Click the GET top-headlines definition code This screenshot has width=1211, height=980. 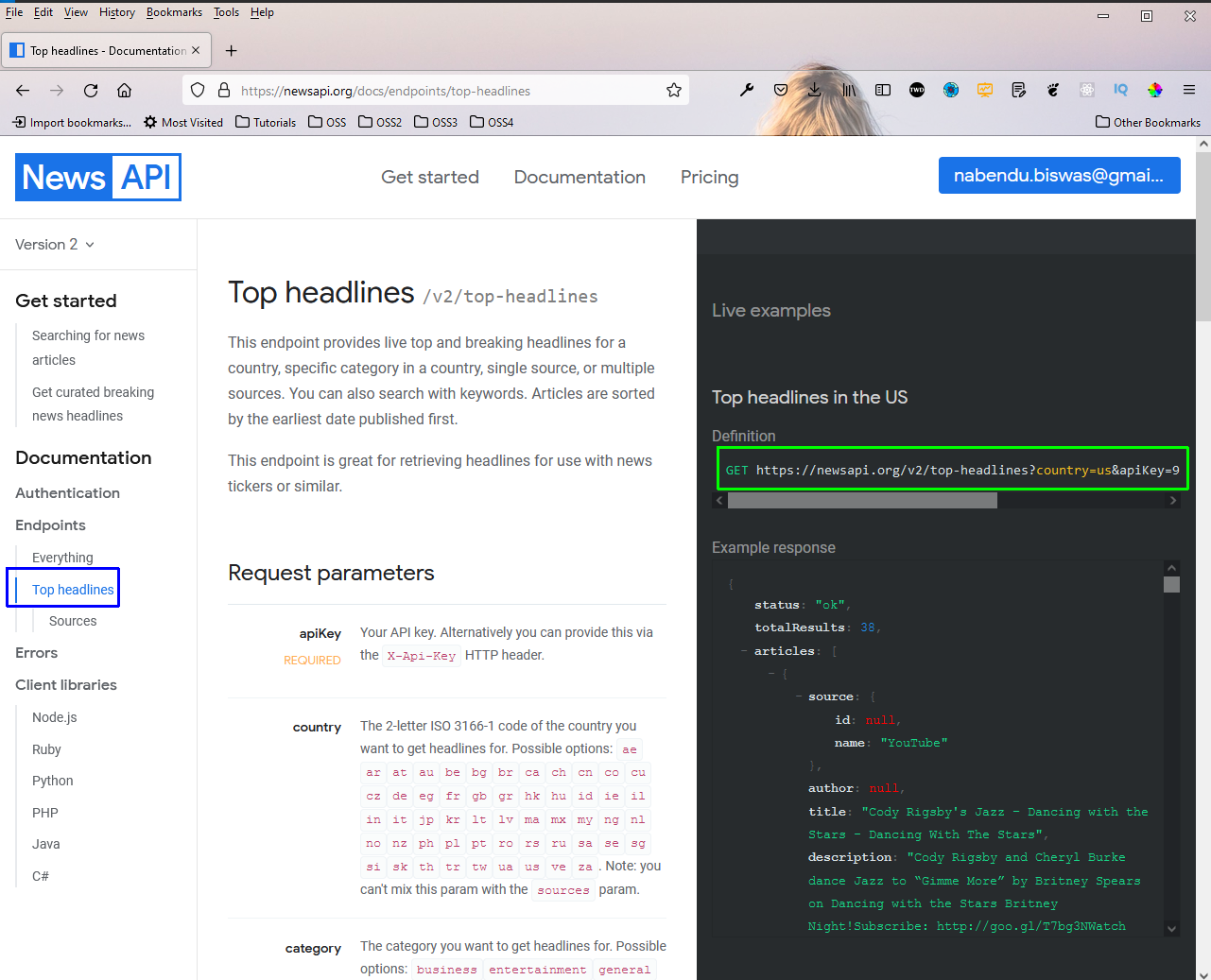tap(952, 470)
